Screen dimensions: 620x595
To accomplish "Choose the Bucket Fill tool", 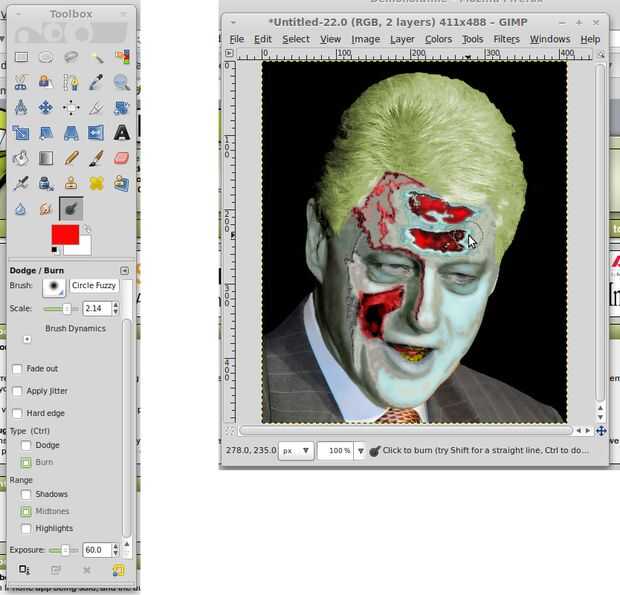I will coord(21,158).
